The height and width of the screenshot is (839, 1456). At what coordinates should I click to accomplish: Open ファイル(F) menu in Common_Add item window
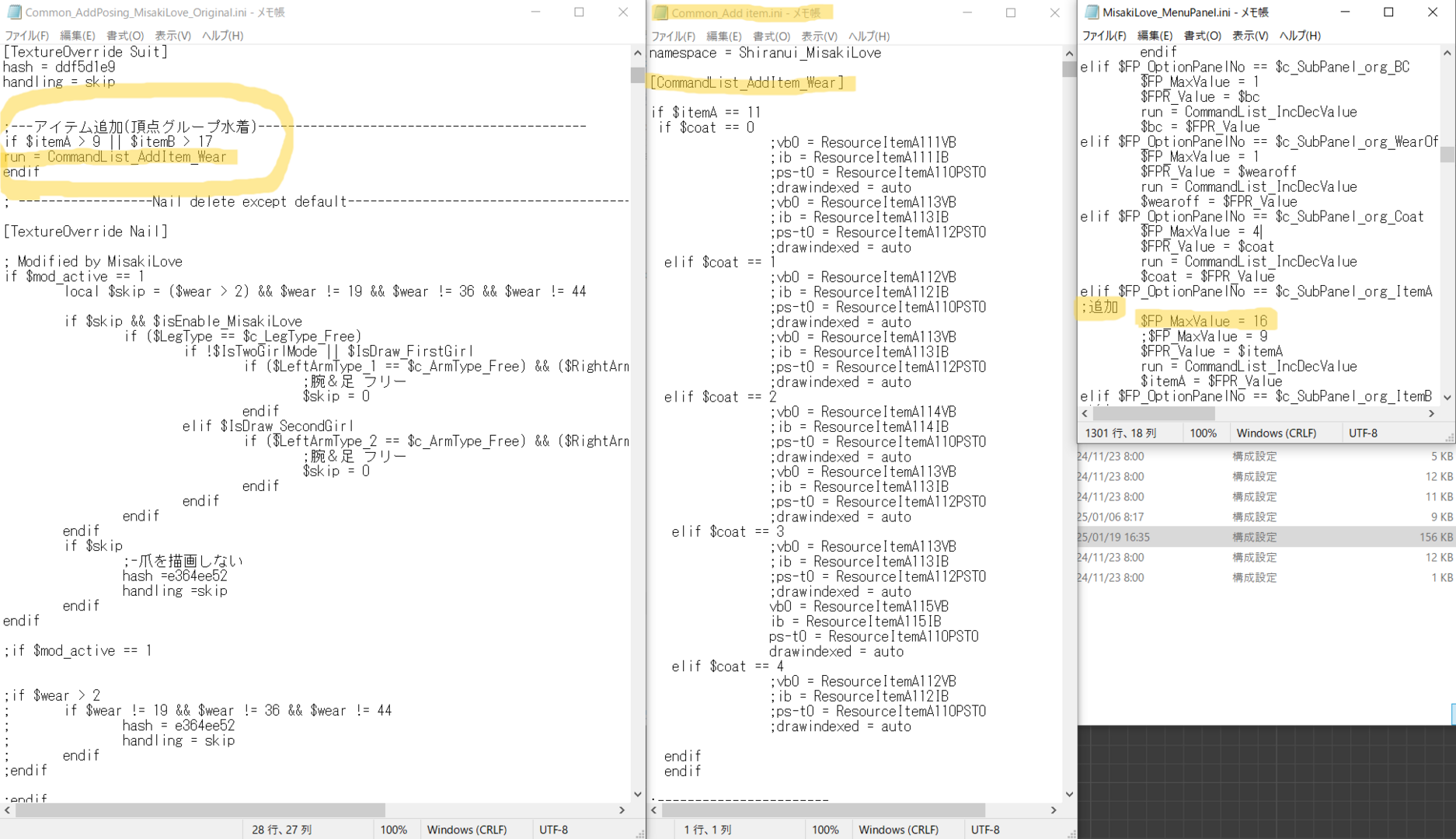pyautogui.click(x=673, y=37)
